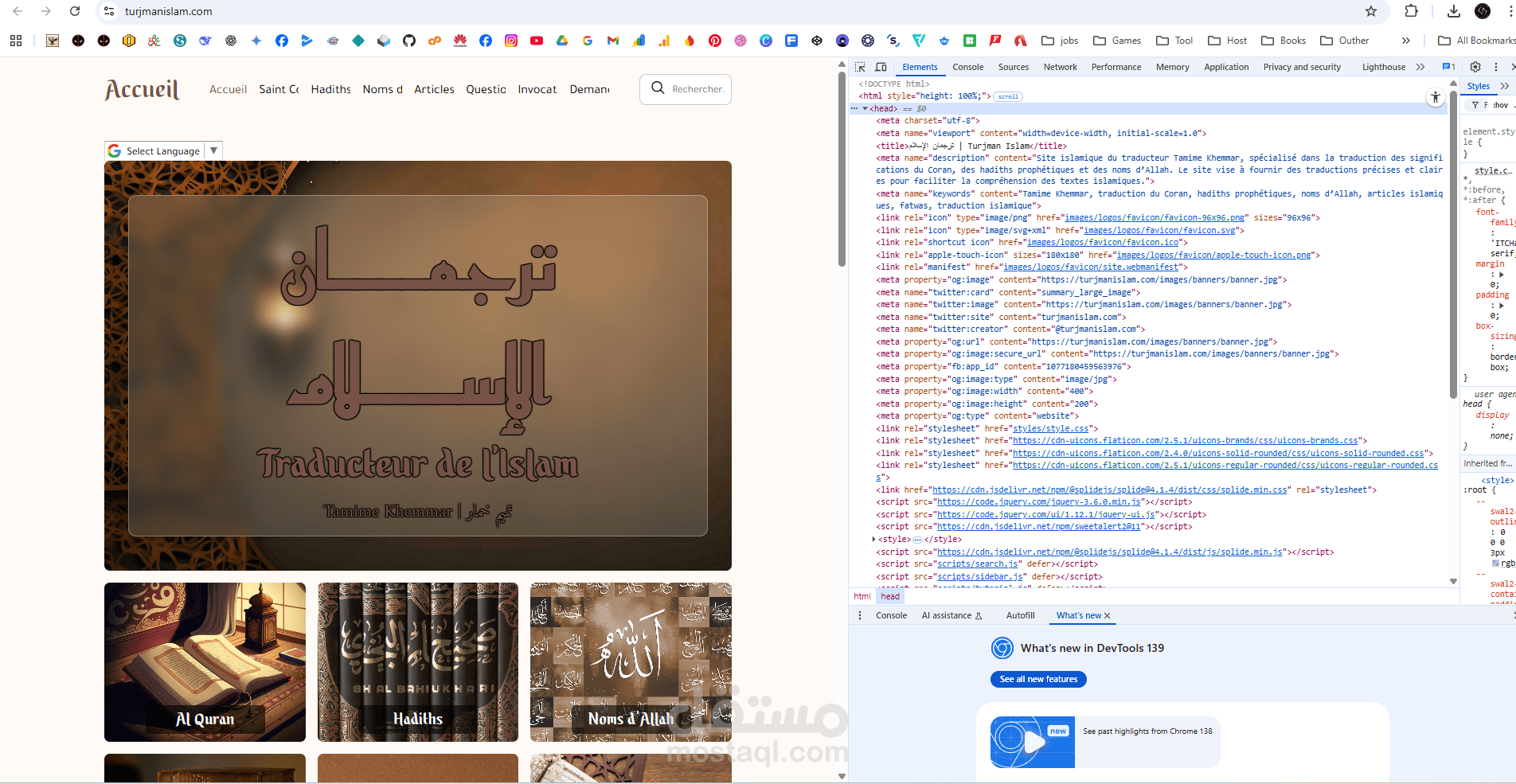Open the GitHub bookmark icon
Viewport: 1516px width, 784px height.
pos(409,41)
